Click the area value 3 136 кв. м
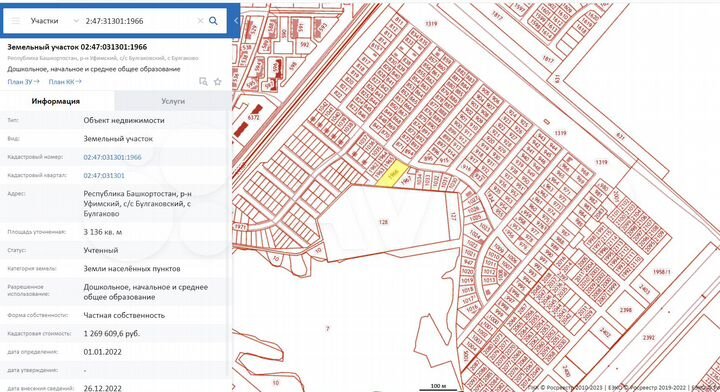The width and height of the screenshot is (720, 392). click(103, 232)
